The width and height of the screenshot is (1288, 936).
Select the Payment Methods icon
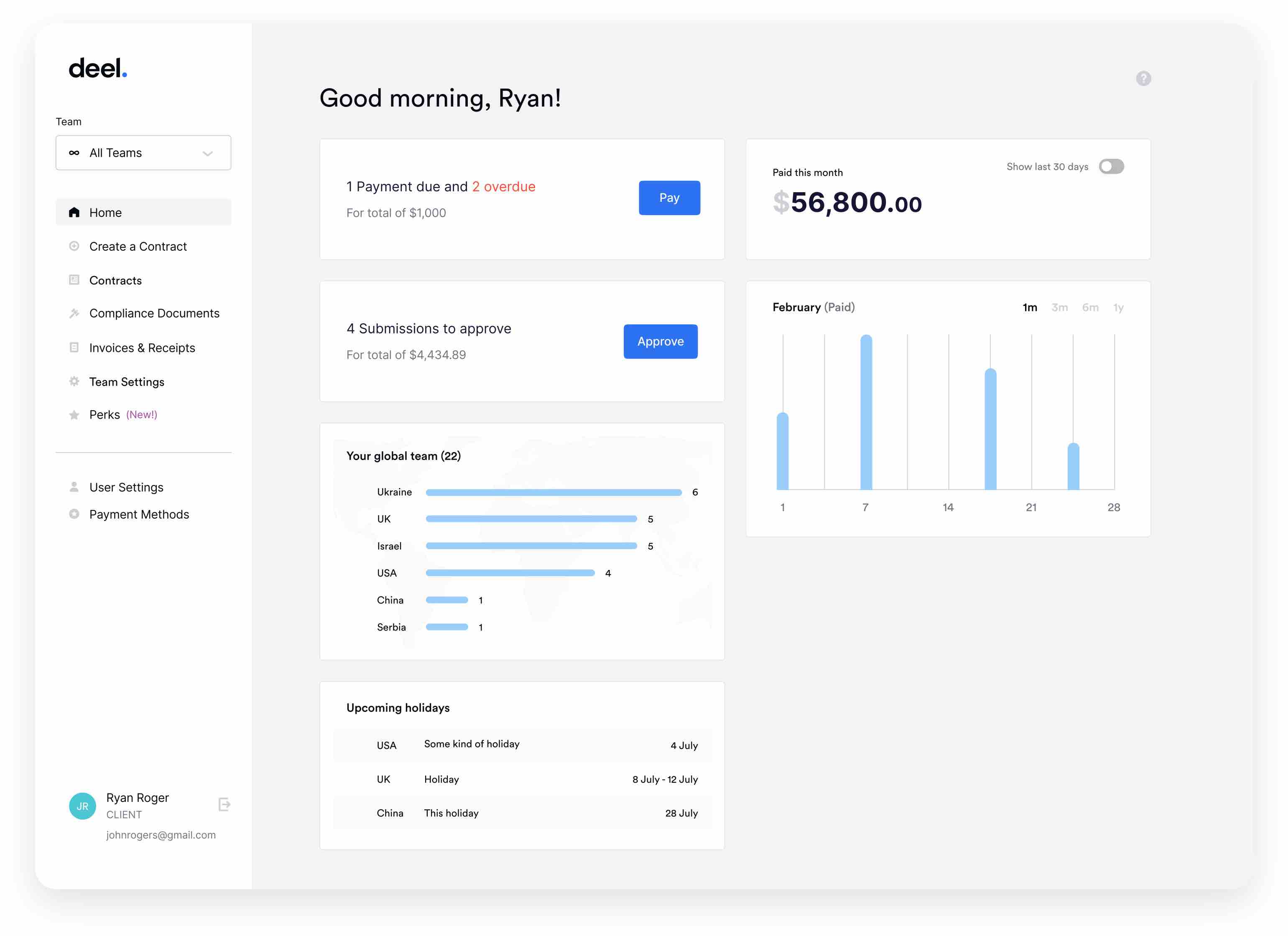click(74, 514)
